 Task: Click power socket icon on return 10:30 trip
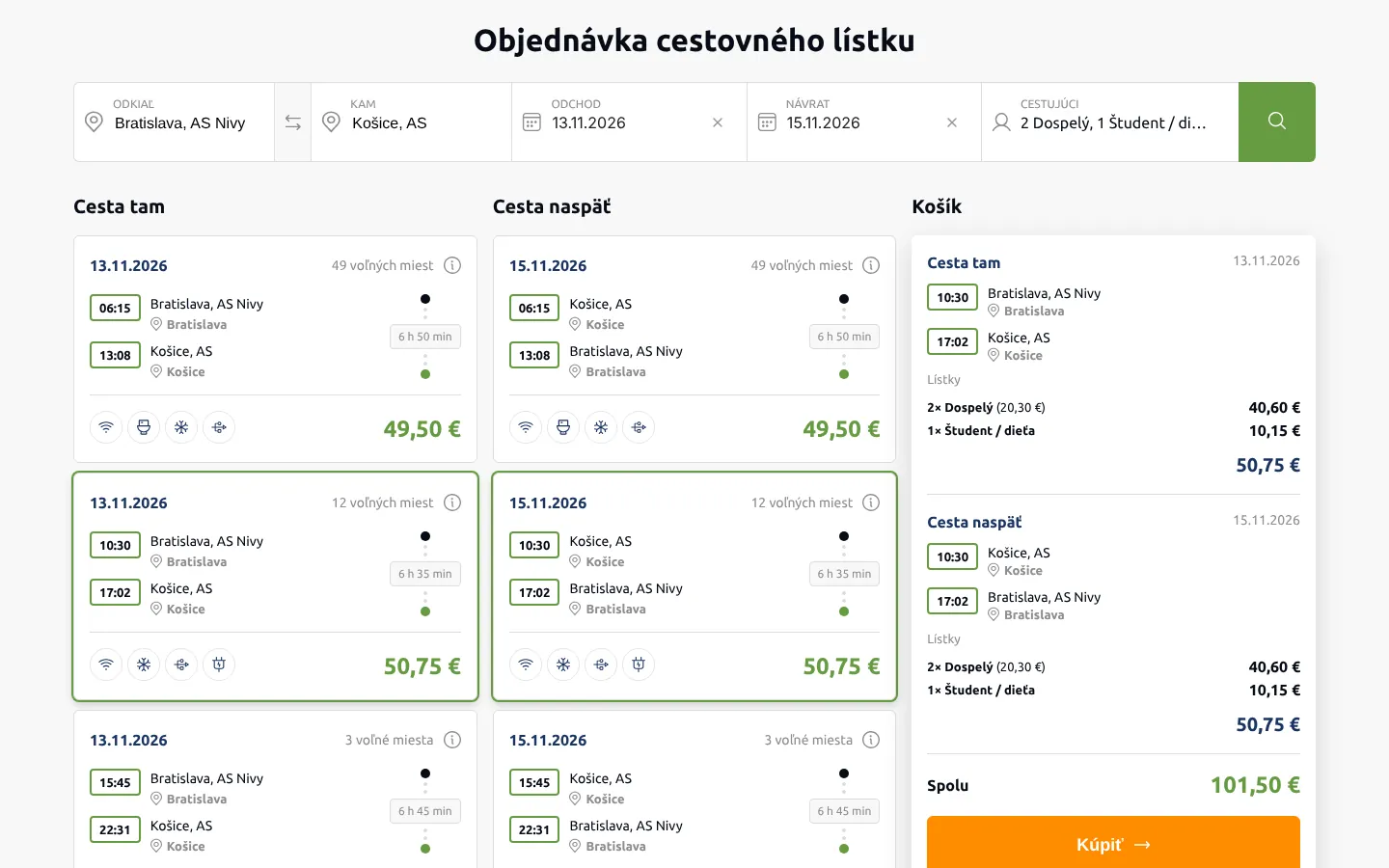[x=639, y=665]
